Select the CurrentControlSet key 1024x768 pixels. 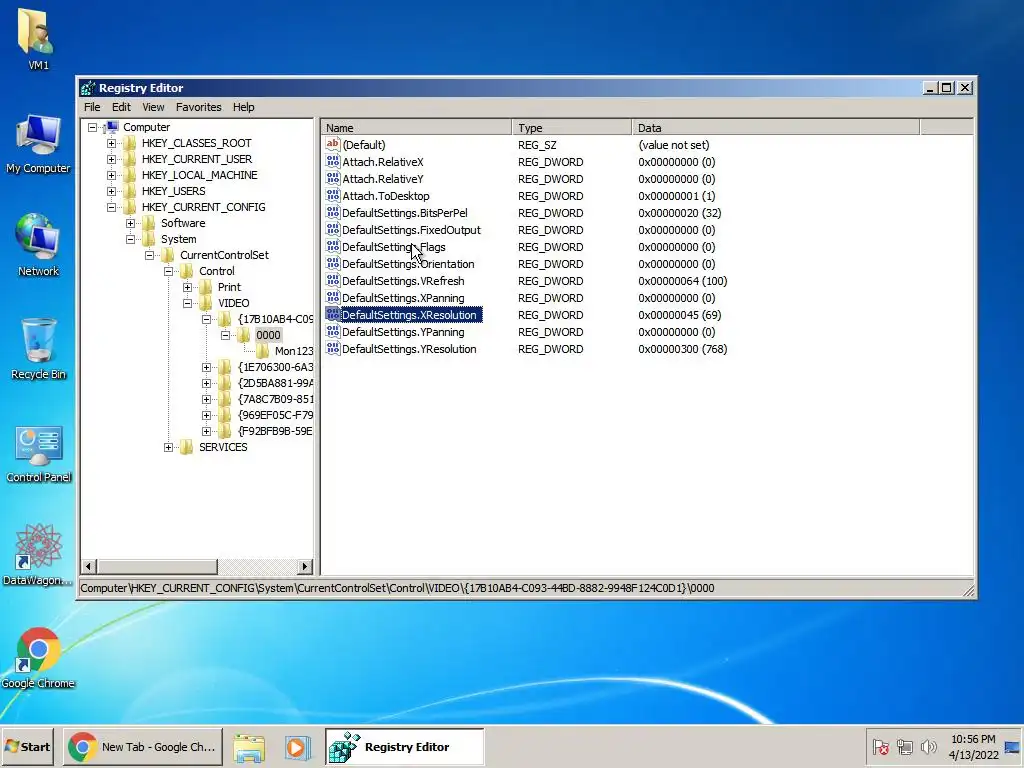224,255
